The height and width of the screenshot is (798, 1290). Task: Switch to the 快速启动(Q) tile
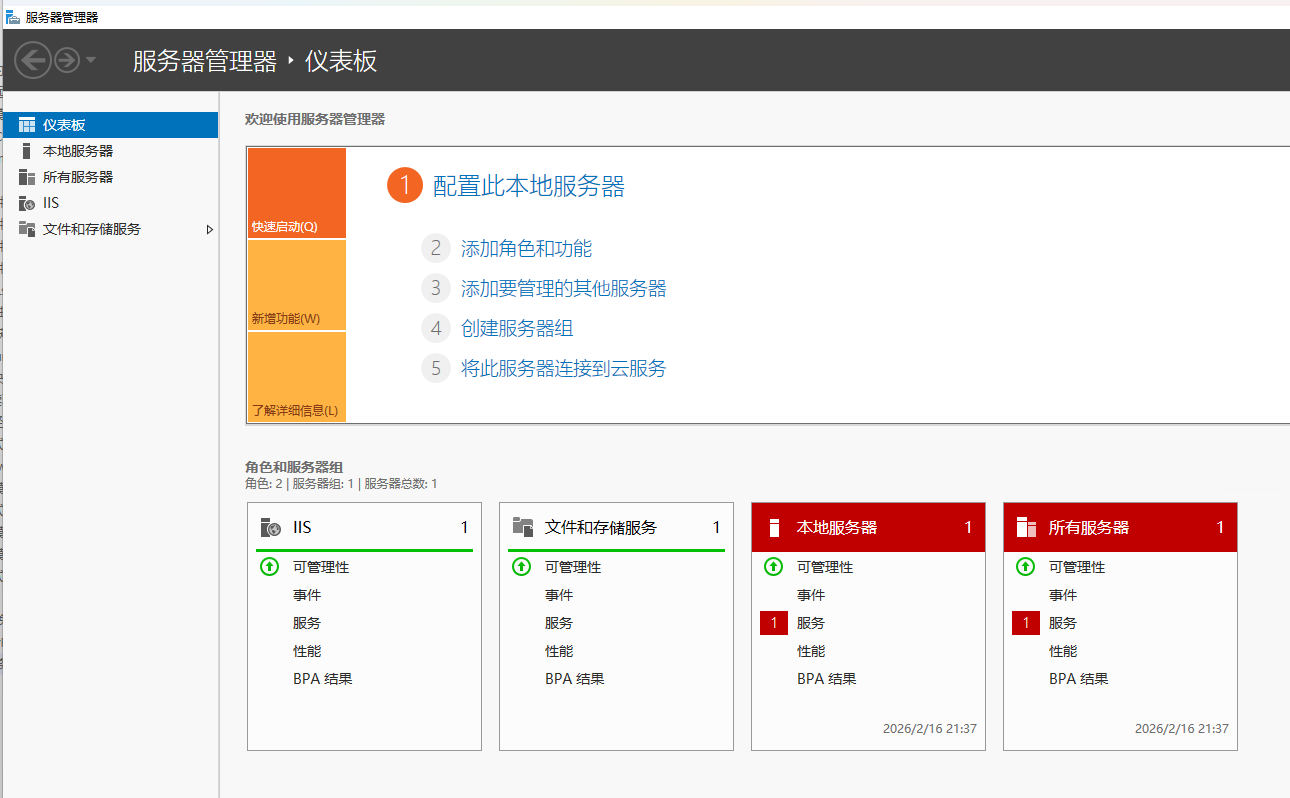coord(296,193)
